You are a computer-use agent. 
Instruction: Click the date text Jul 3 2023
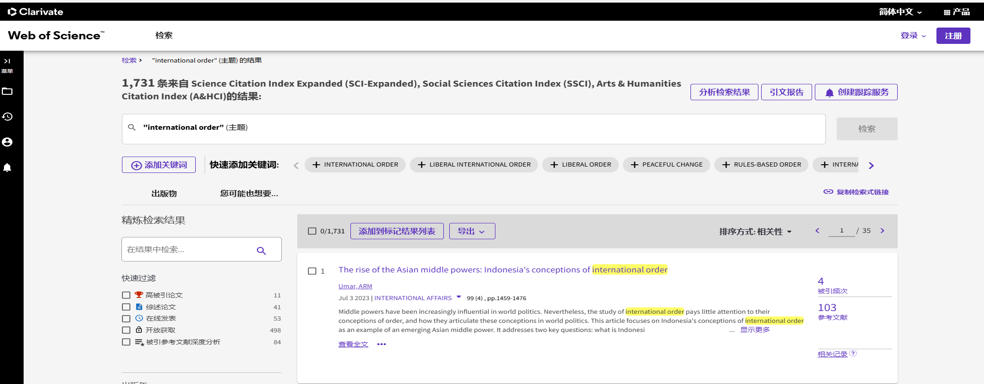point(354,298)
